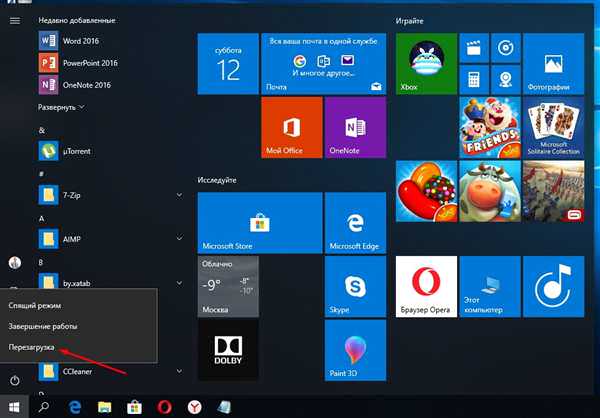Launch the Paint 3D tile
The image size is (600, 418).
click(355, 350)
